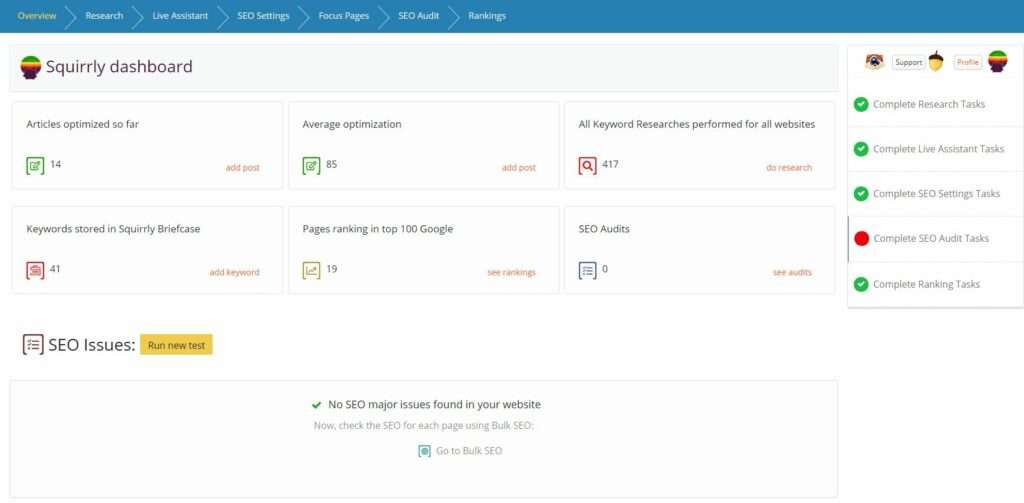Click green check beside SEO Settings Tasks
Screen dimensions: 1024x503
coord(861,193)
